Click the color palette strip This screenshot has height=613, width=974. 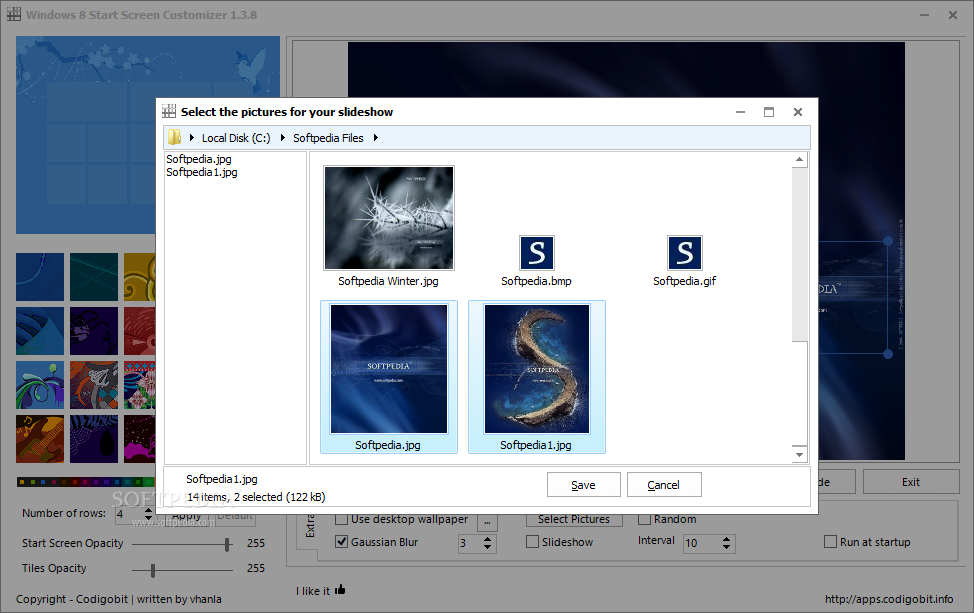pyautogui.click(x=86, y=482)
